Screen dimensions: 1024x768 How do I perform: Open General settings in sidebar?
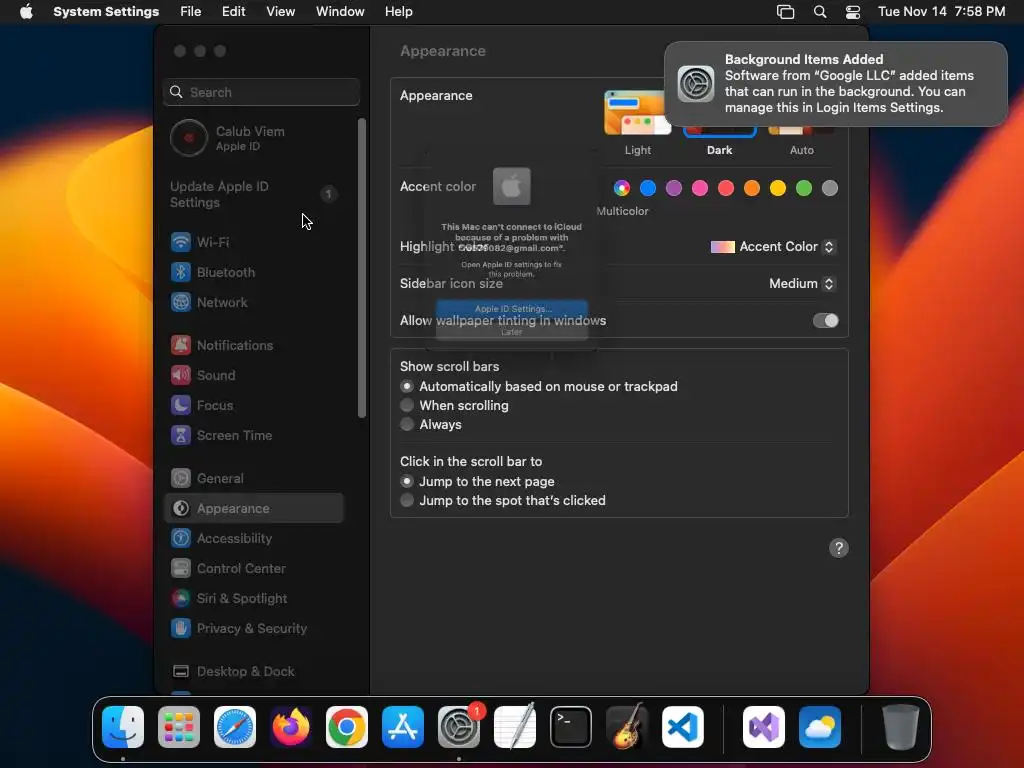click(x=254, y=479)
